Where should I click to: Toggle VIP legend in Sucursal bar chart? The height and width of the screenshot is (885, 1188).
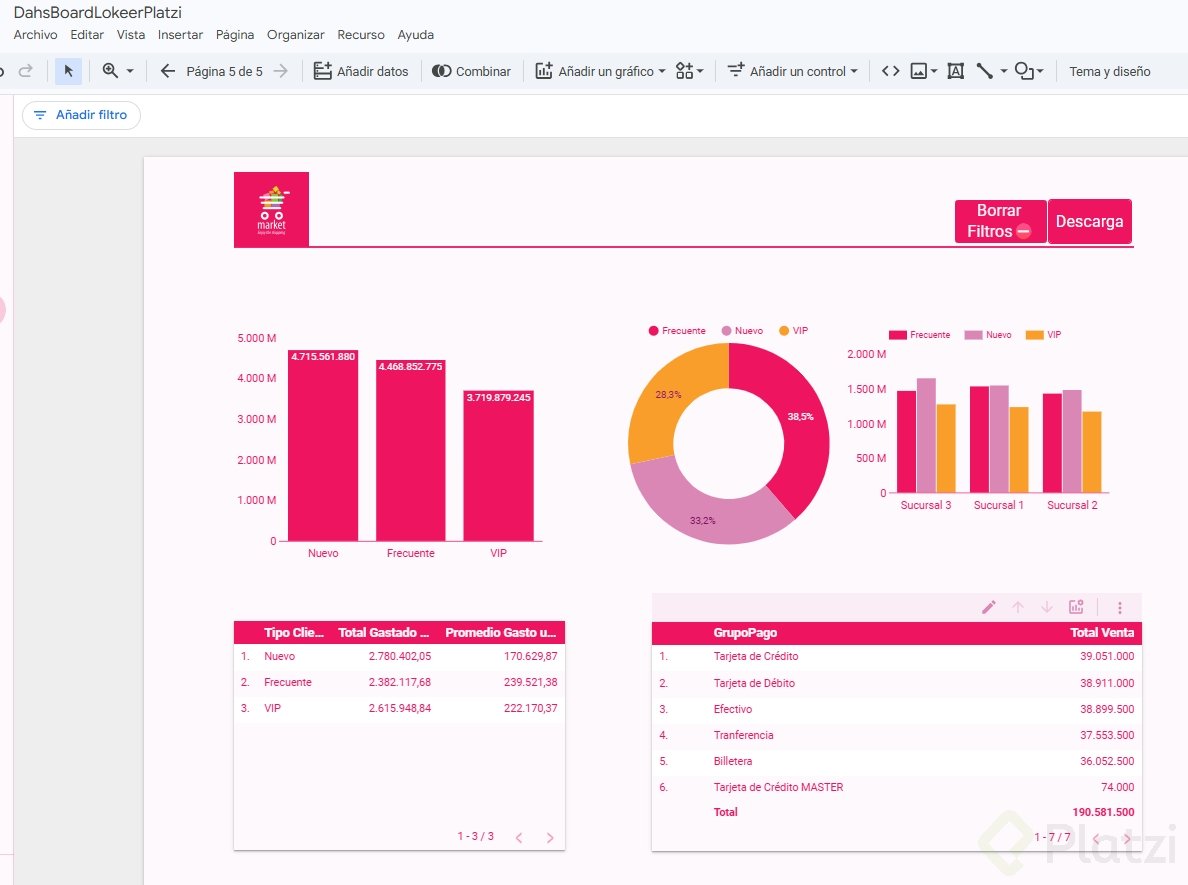tap(1043, 335)
